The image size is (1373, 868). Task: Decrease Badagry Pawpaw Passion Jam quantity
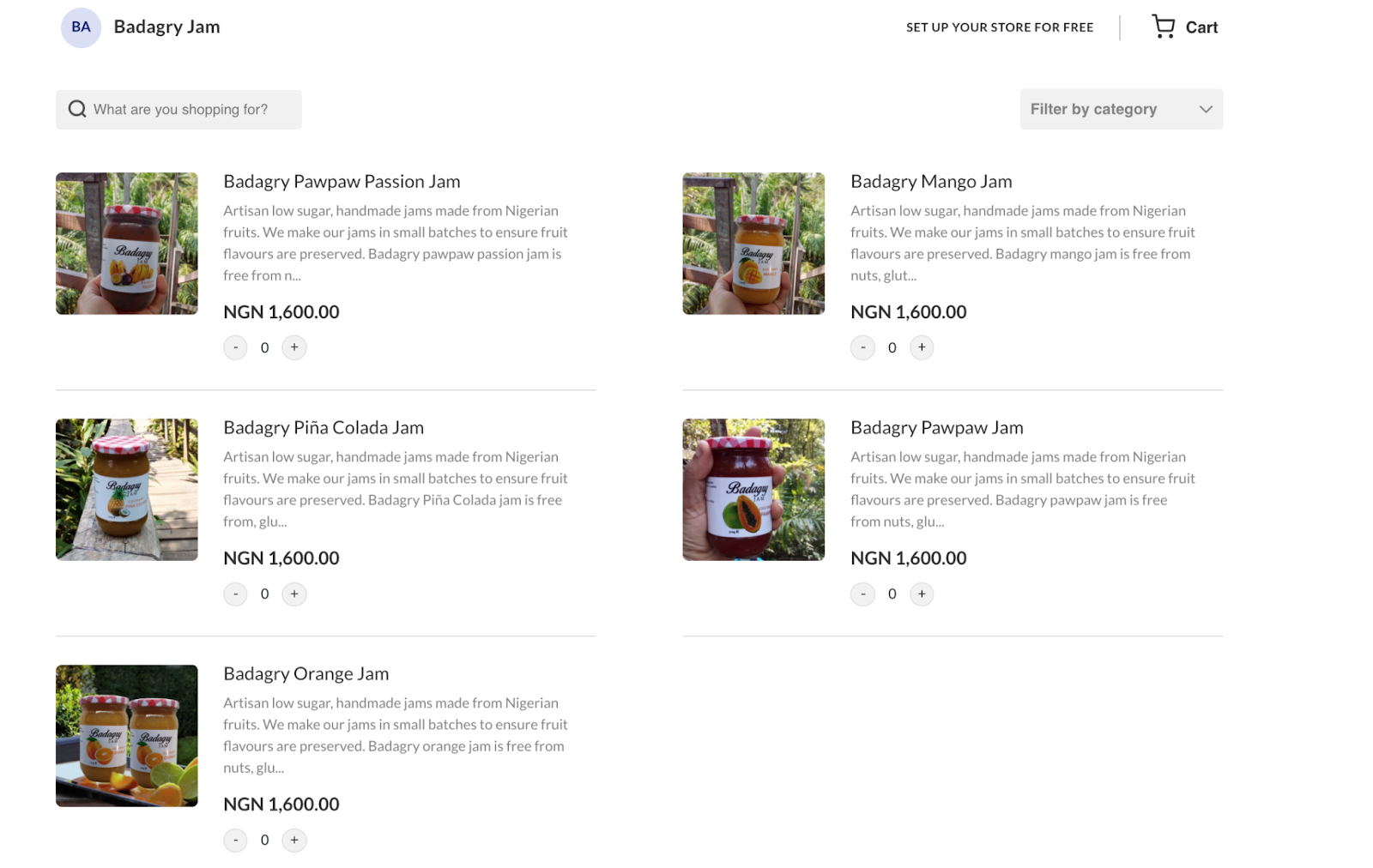(235, 347)
